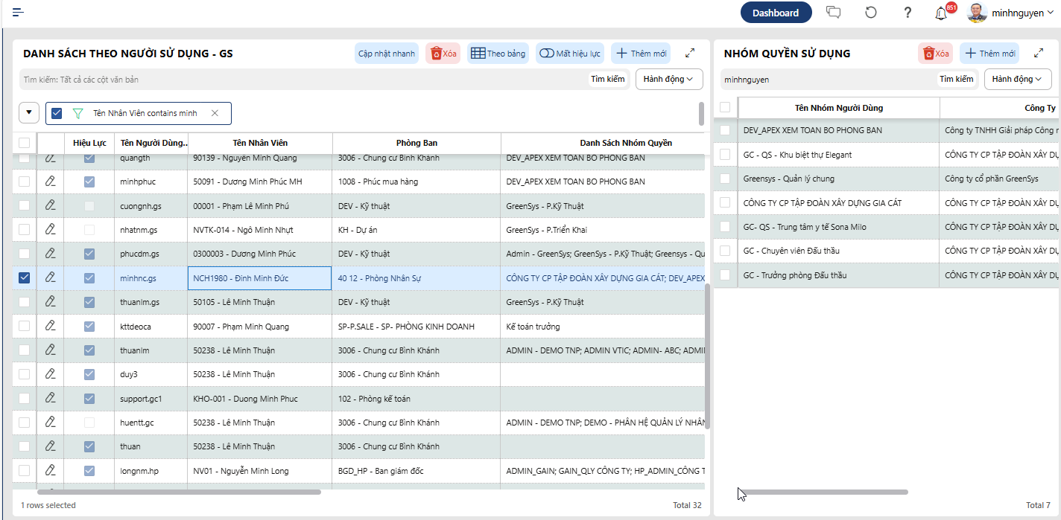This screenshot has width=1061, height=520.
Task: Uncheck the Tên Nhân Viên filter checkbox
Action: click(57, 113)
